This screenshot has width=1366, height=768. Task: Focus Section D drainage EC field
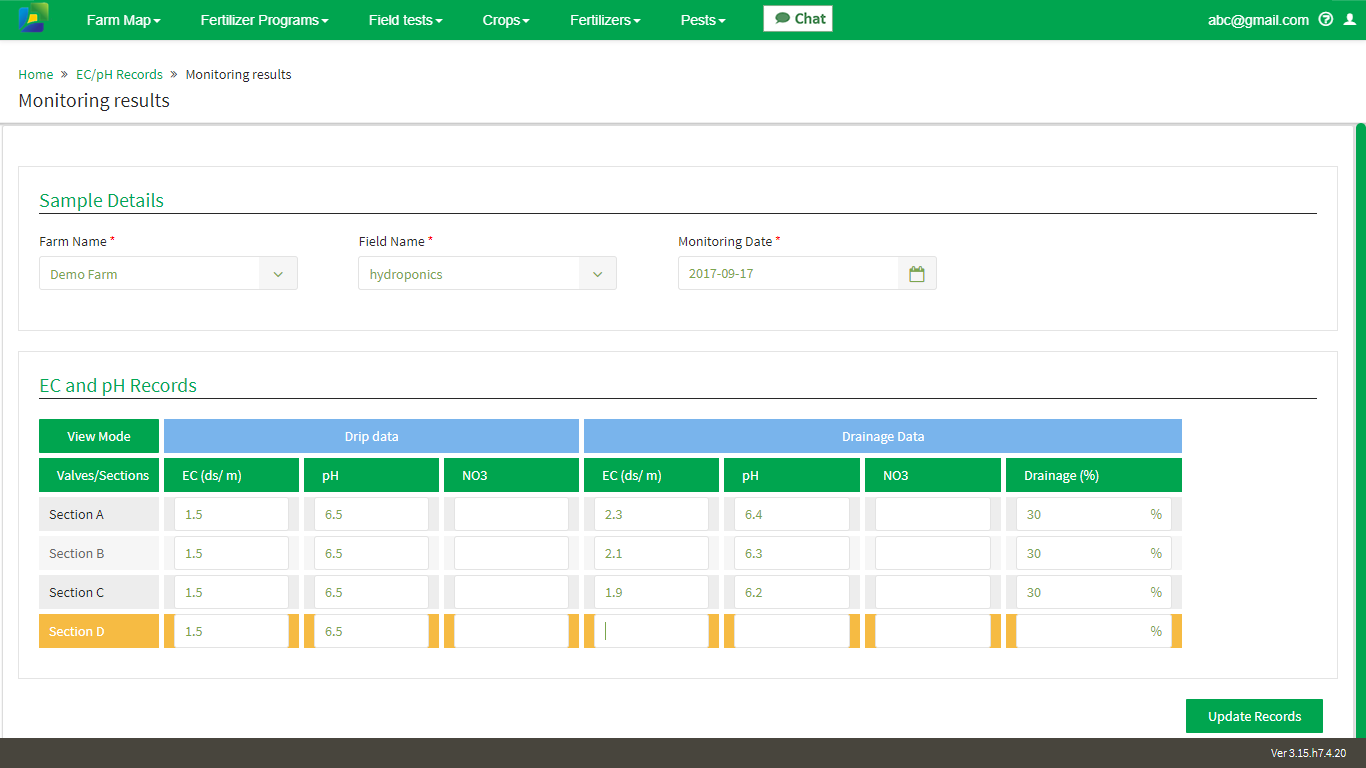coord(651,631)
